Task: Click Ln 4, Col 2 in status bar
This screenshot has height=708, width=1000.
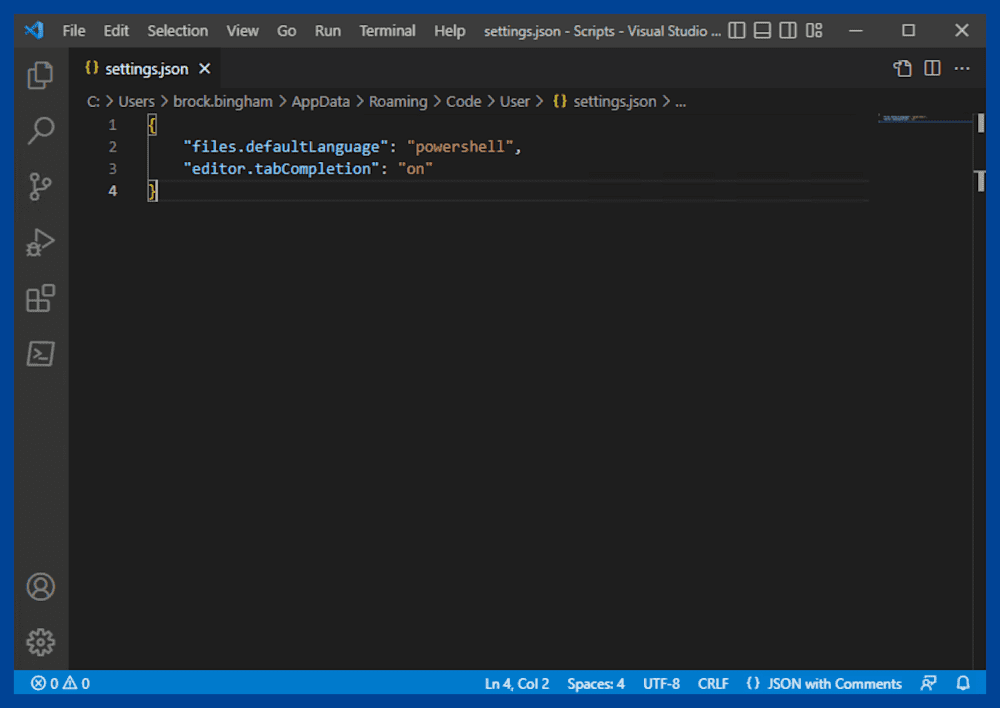Action: click(517, 683)
